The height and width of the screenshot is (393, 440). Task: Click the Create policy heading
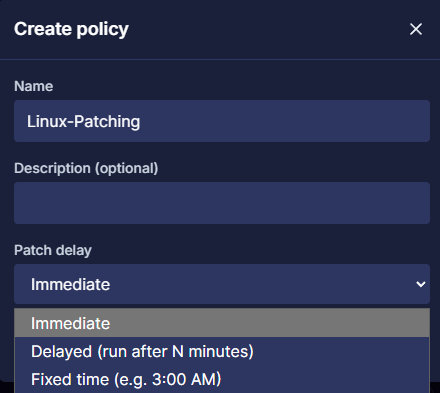point(71,29)
